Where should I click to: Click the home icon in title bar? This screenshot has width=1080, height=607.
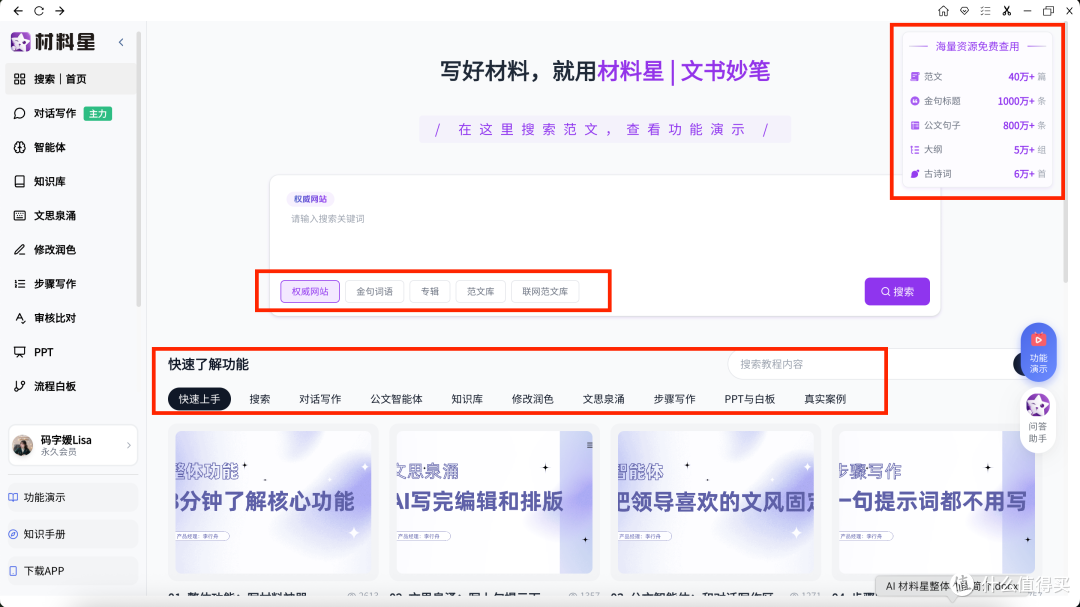943,11
